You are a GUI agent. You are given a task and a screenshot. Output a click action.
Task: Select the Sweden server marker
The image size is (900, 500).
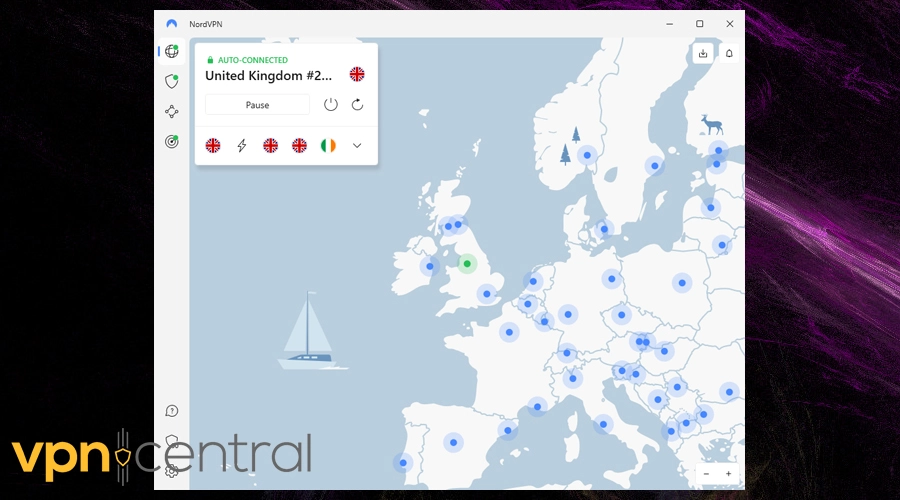pos(654,166)
